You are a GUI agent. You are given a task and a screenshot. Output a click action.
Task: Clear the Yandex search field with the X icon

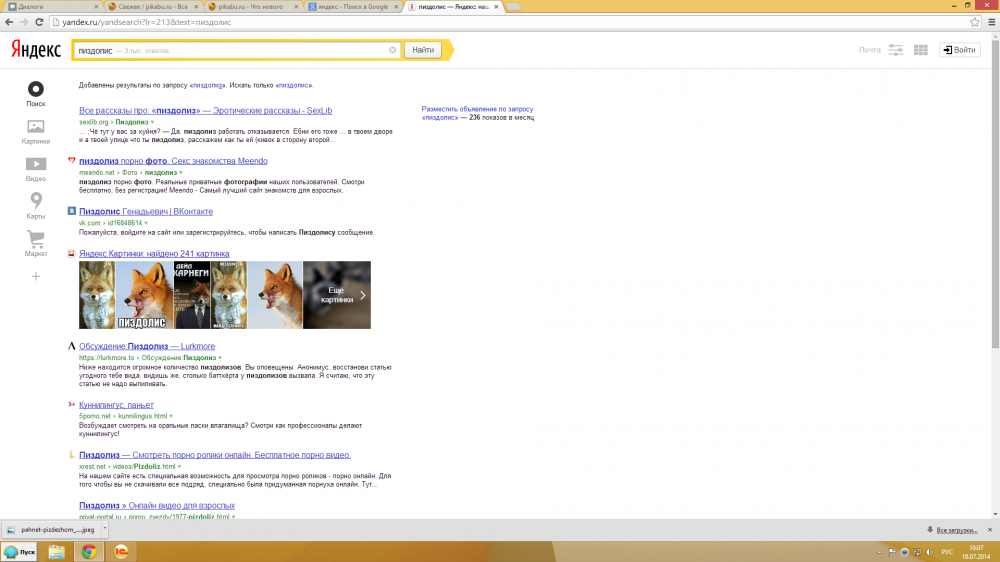tap(392, 50)
